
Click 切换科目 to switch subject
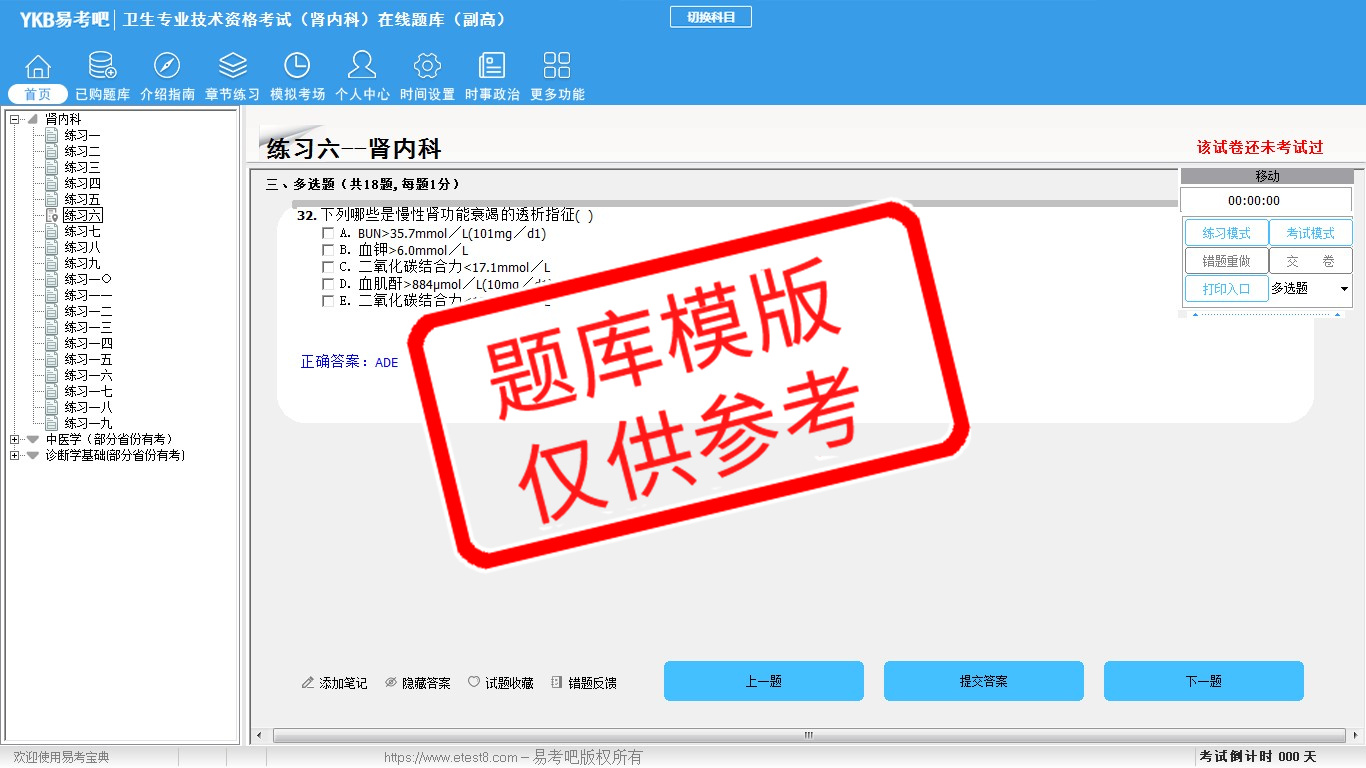click(710, 17)
